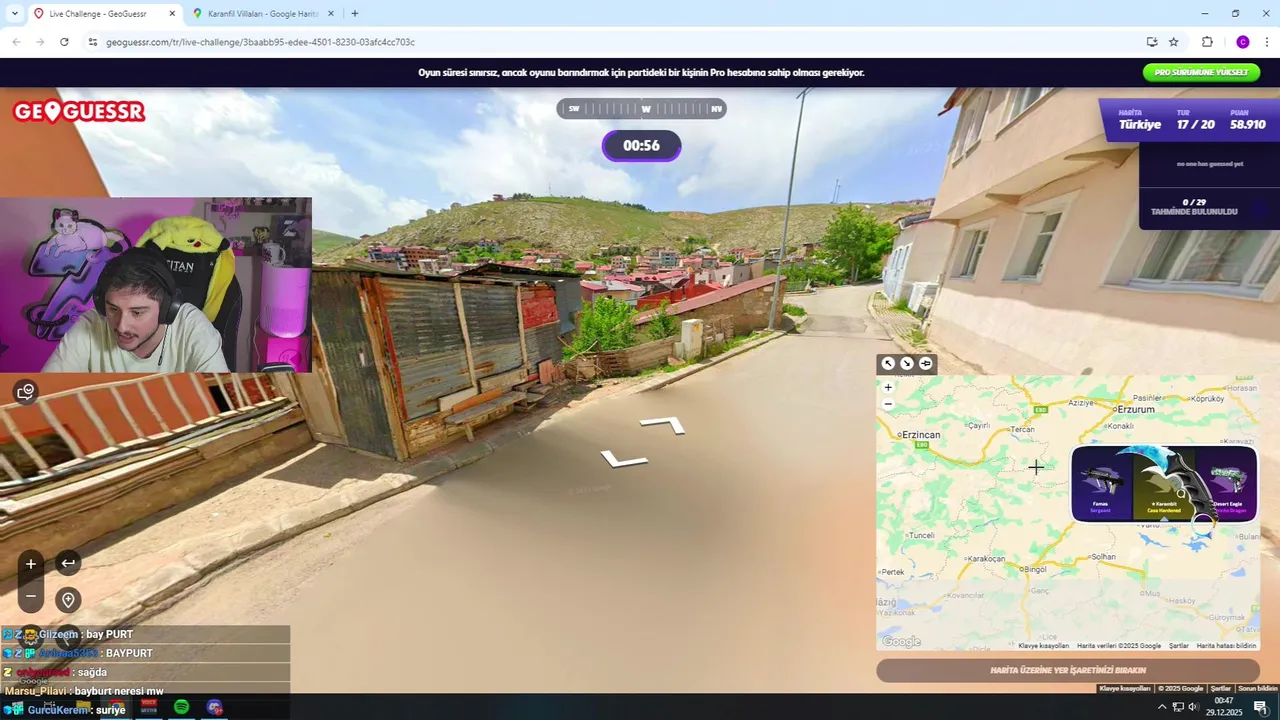Viewport: 1280px width, 720px height.
Task: Click chat message 'bayburt neresi mw'
Action: [x=119, y=691]
